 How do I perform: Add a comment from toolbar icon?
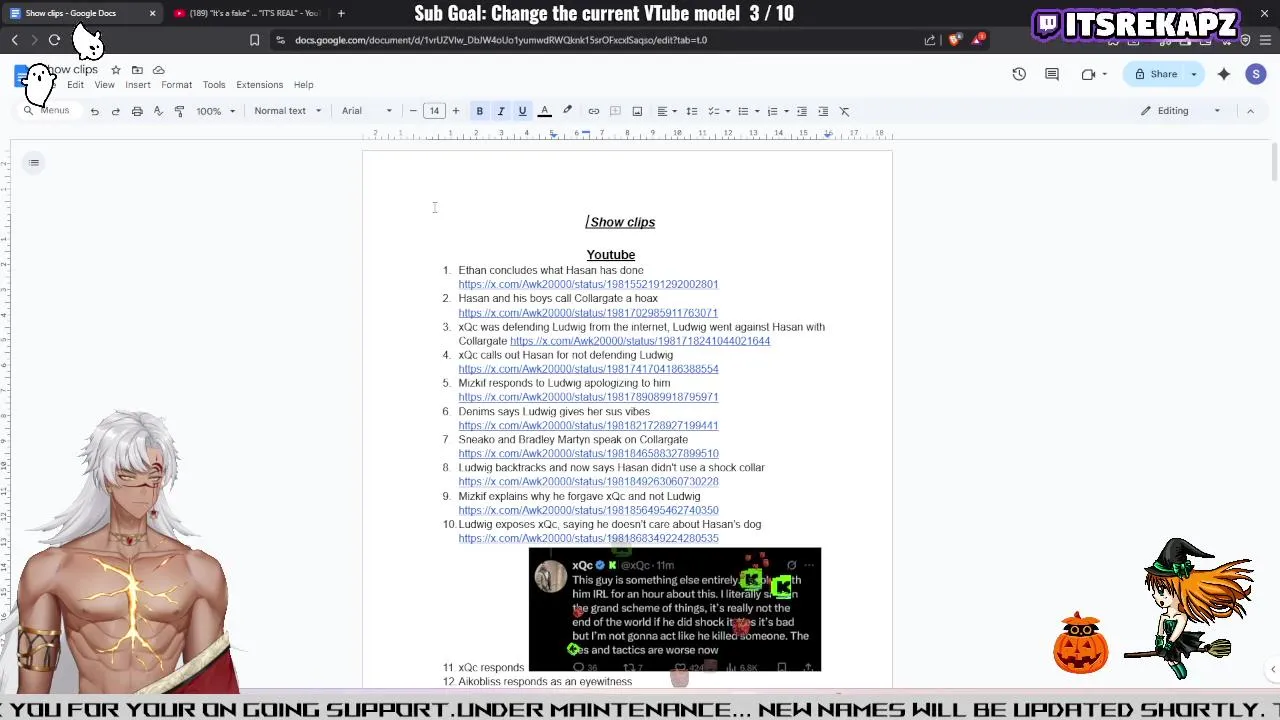coord(615,111)
